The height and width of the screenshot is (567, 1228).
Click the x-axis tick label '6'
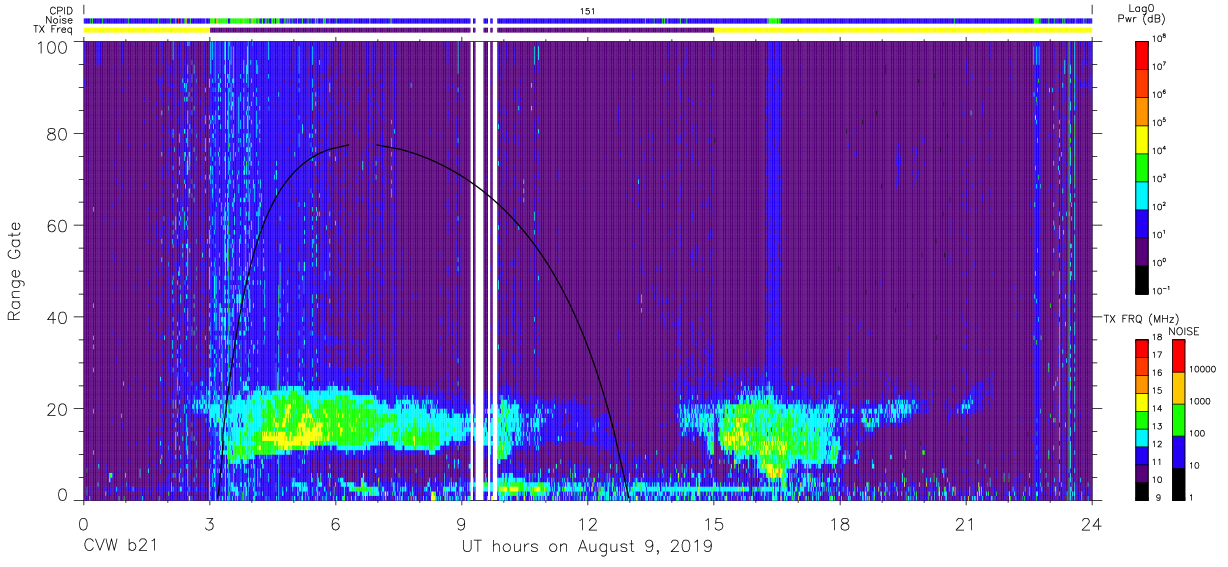pyautogui.click(x=335, y=524)
